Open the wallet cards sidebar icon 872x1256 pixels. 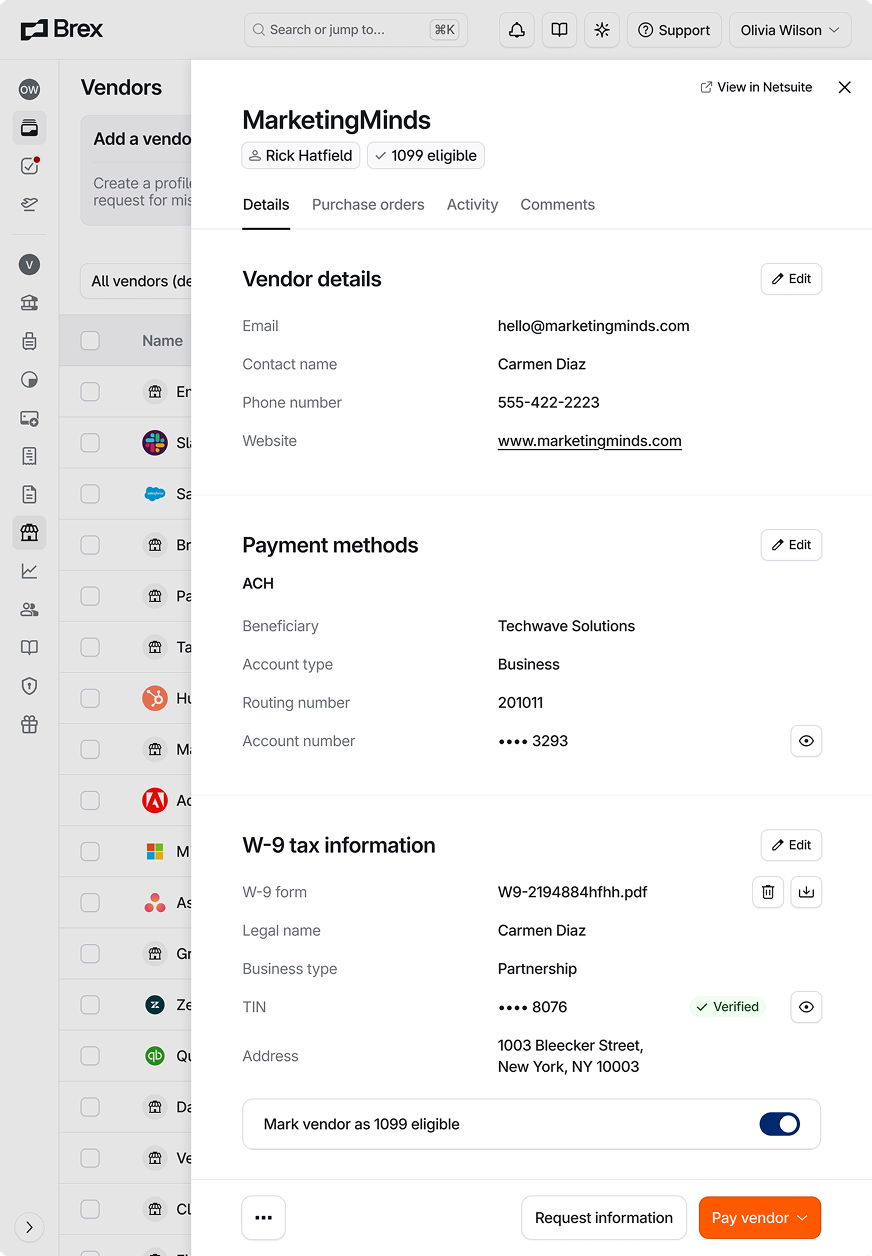(29, 128)
